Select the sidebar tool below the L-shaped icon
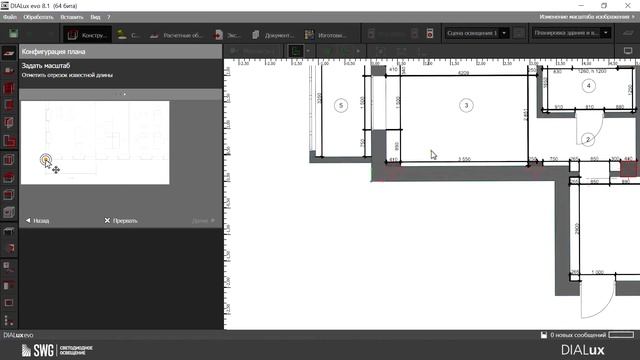 [9, 160]
